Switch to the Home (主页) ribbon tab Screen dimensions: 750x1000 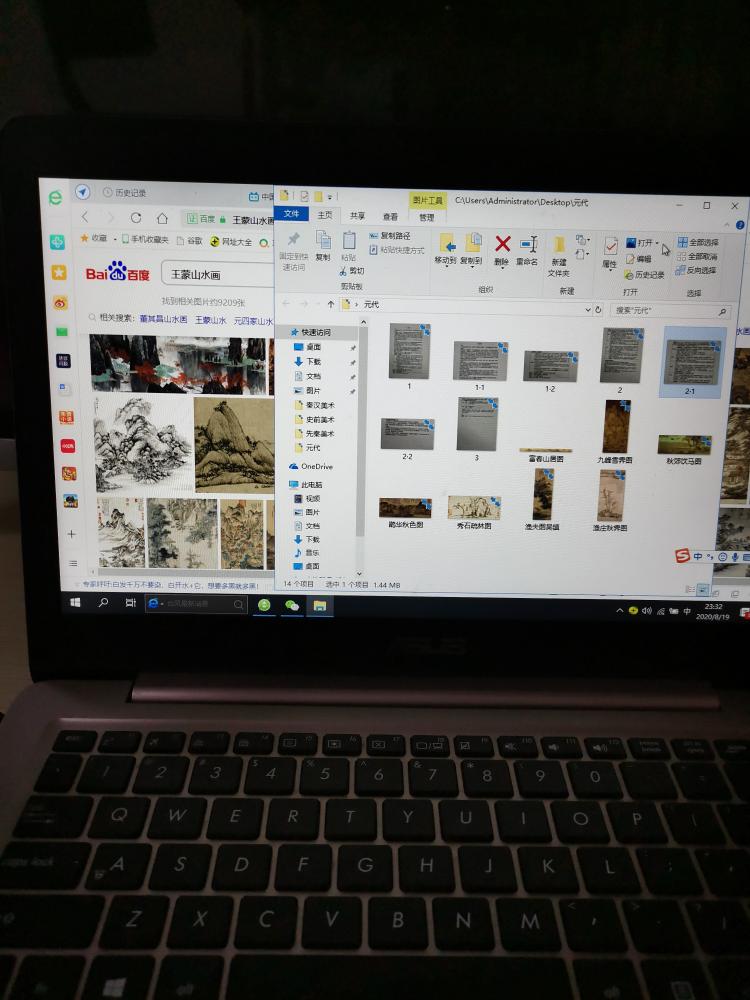click(325, 216)
